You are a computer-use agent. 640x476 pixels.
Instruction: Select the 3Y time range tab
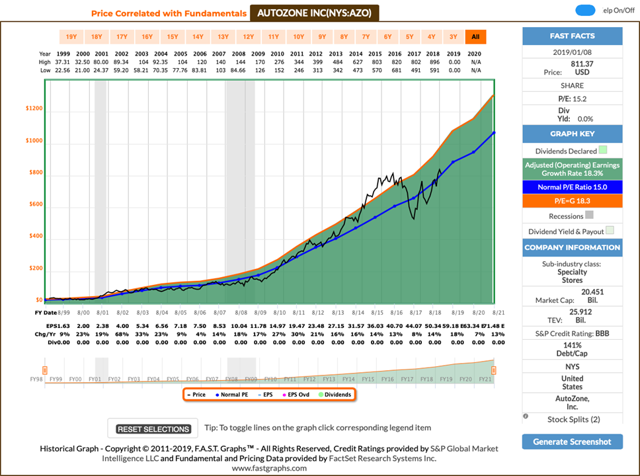point(453,37)
